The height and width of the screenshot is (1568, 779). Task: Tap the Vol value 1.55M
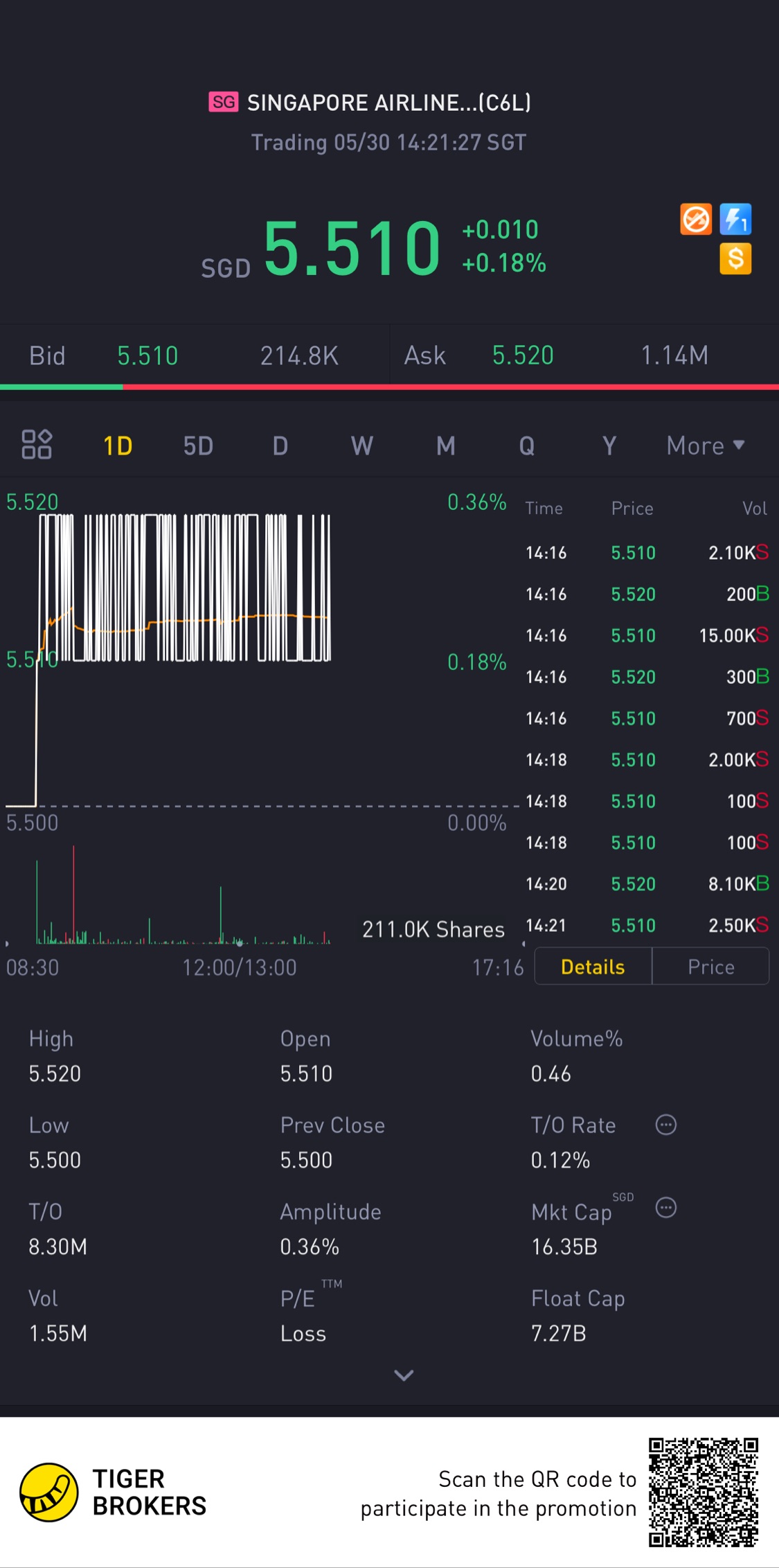(58, 1333)
